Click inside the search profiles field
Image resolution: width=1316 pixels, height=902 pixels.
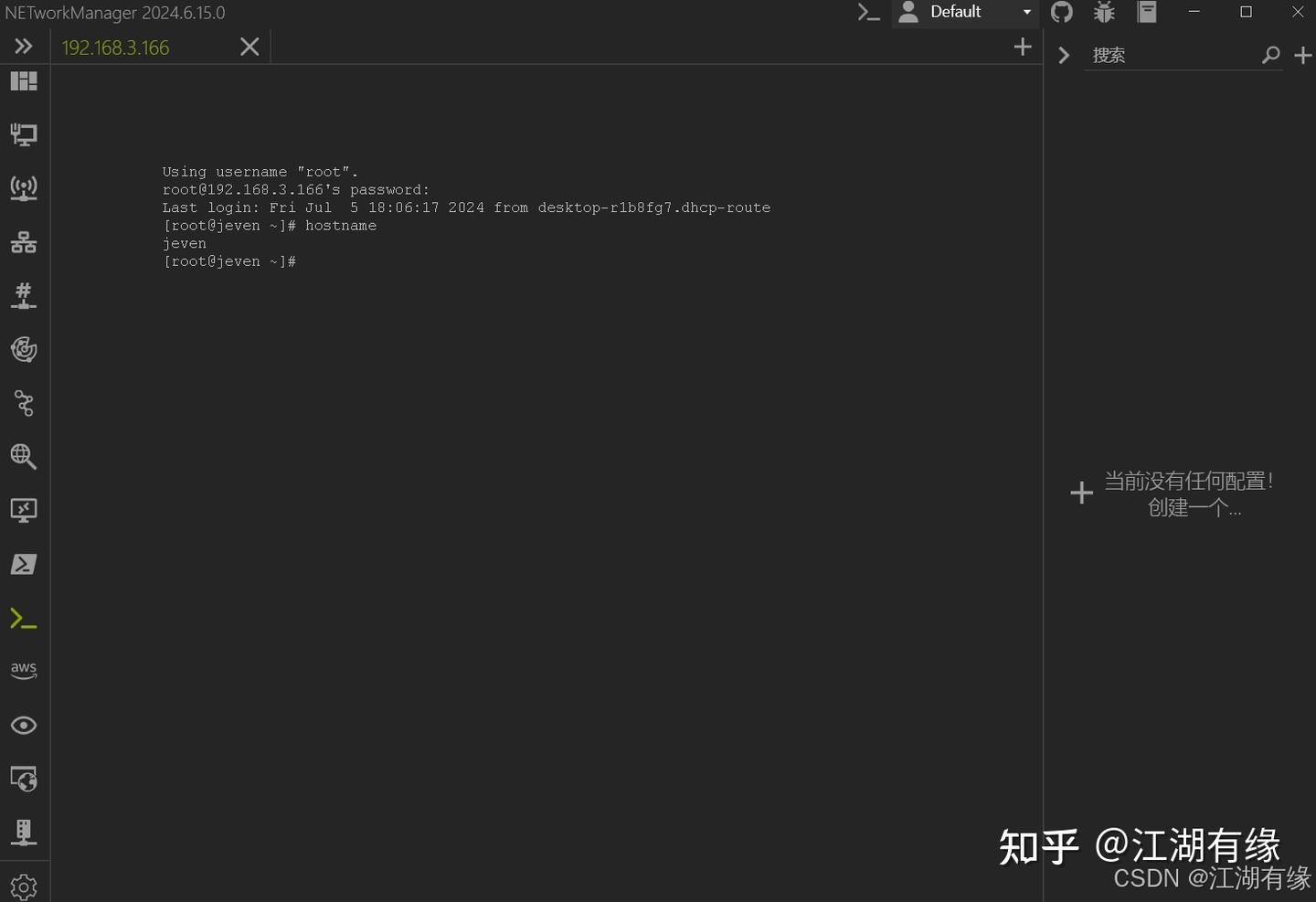(1170, 55)
